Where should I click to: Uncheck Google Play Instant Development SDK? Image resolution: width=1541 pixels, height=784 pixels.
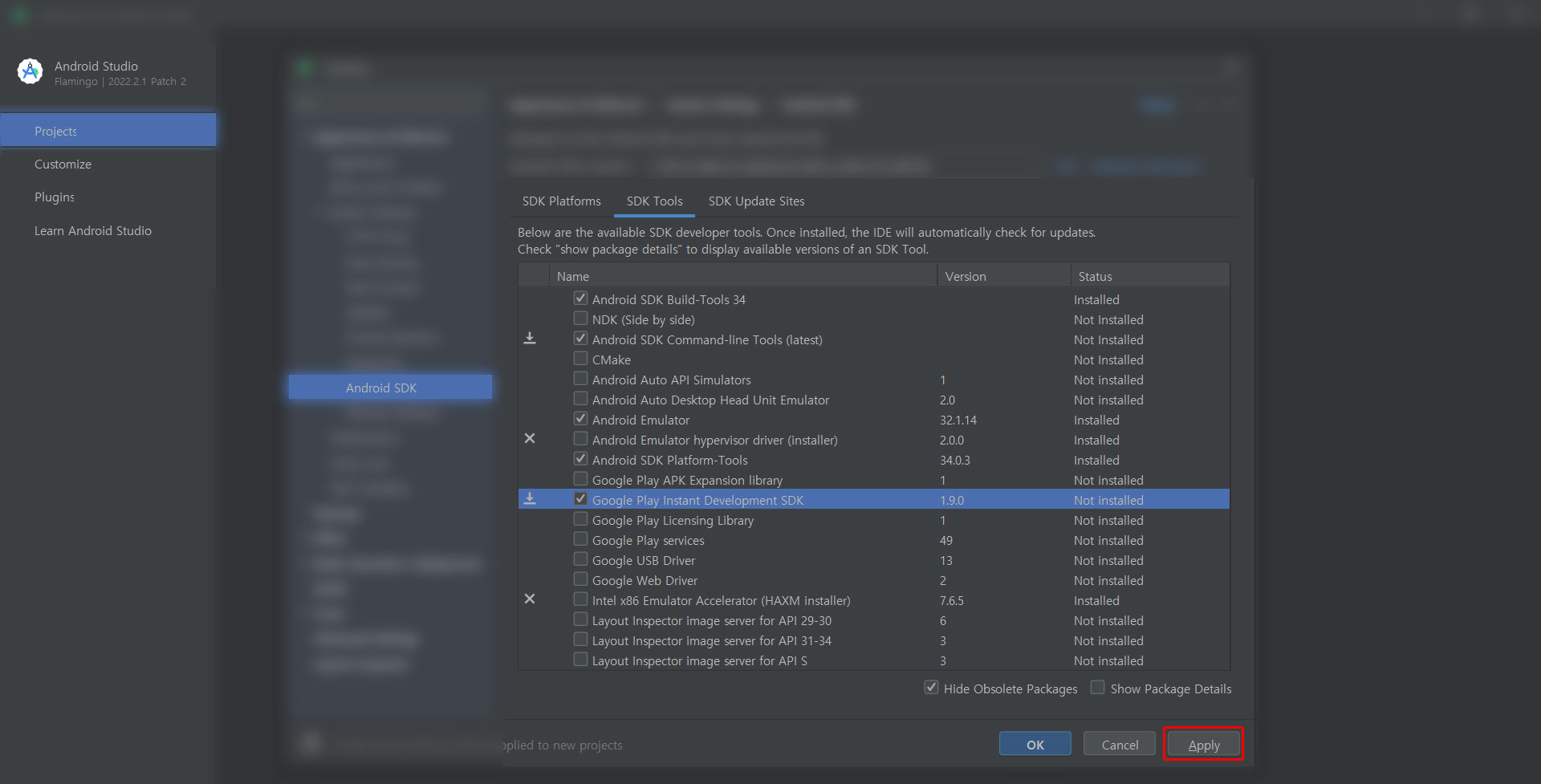(580, 499)
